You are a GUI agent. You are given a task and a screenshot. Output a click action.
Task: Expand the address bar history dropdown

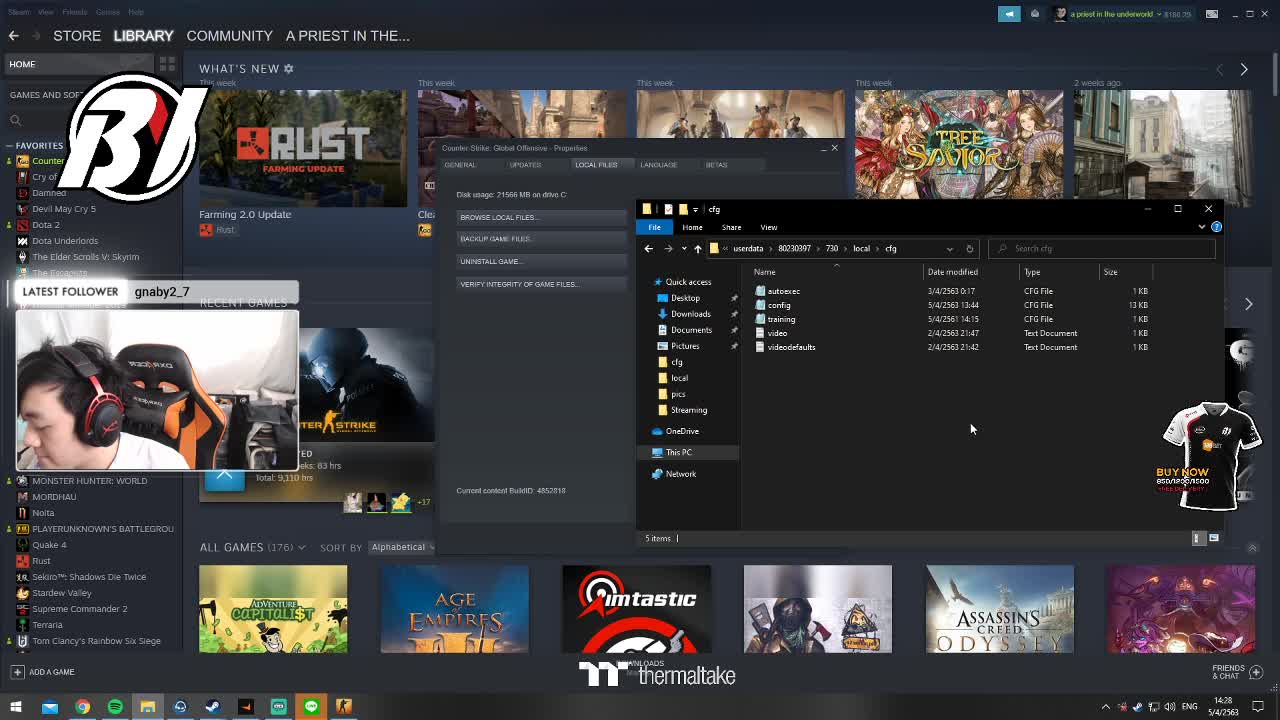tap(950, 249)
